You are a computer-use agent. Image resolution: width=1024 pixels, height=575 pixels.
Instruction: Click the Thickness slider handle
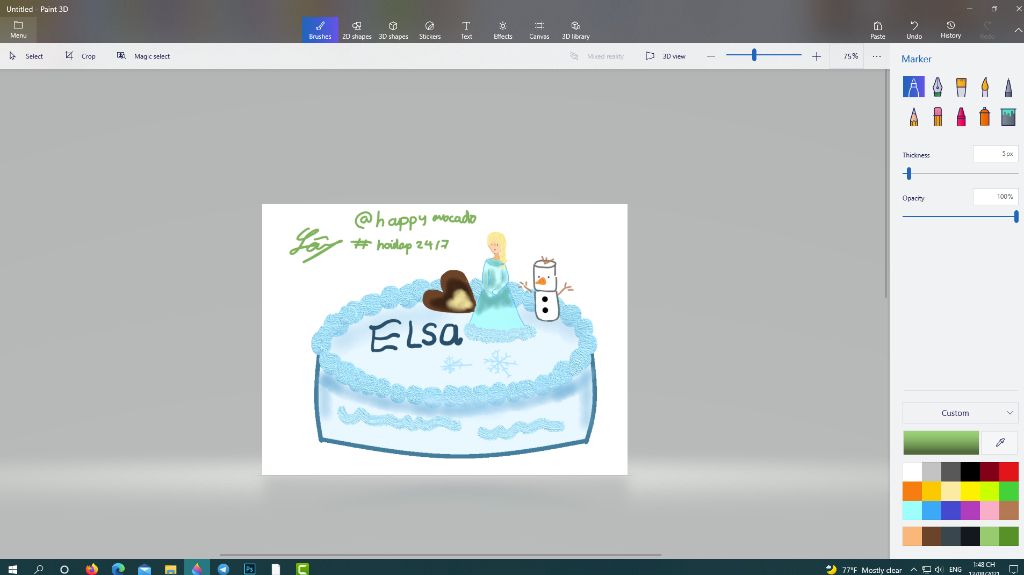tap(908, 173)
